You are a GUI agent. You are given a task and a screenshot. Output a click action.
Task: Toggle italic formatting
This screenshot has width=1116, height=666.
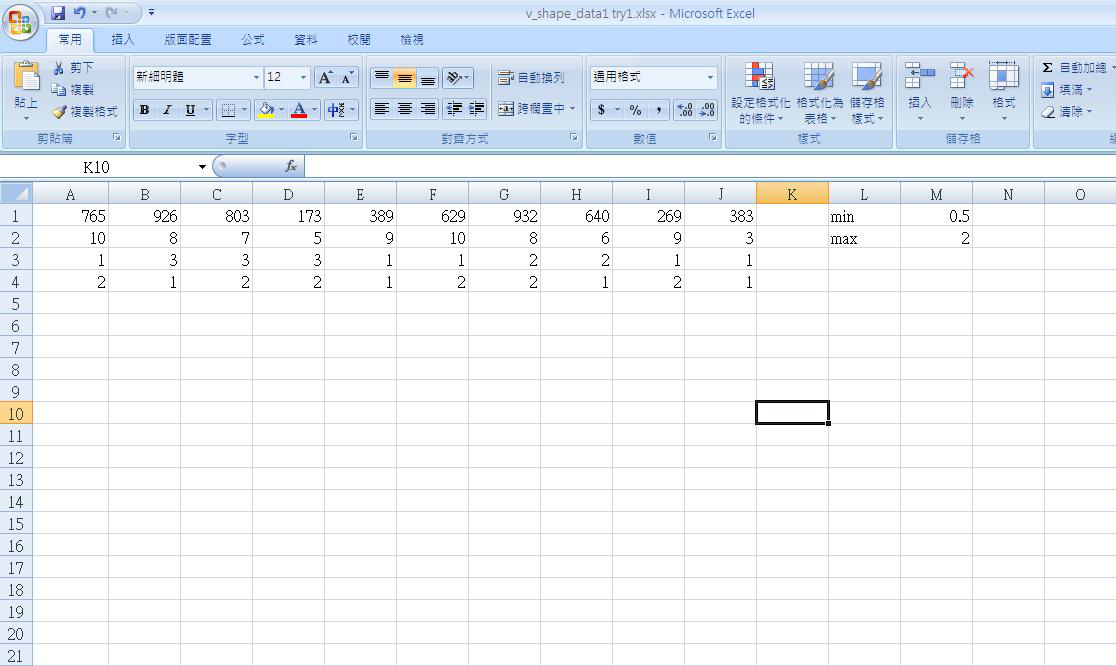(x=167, y=110)
